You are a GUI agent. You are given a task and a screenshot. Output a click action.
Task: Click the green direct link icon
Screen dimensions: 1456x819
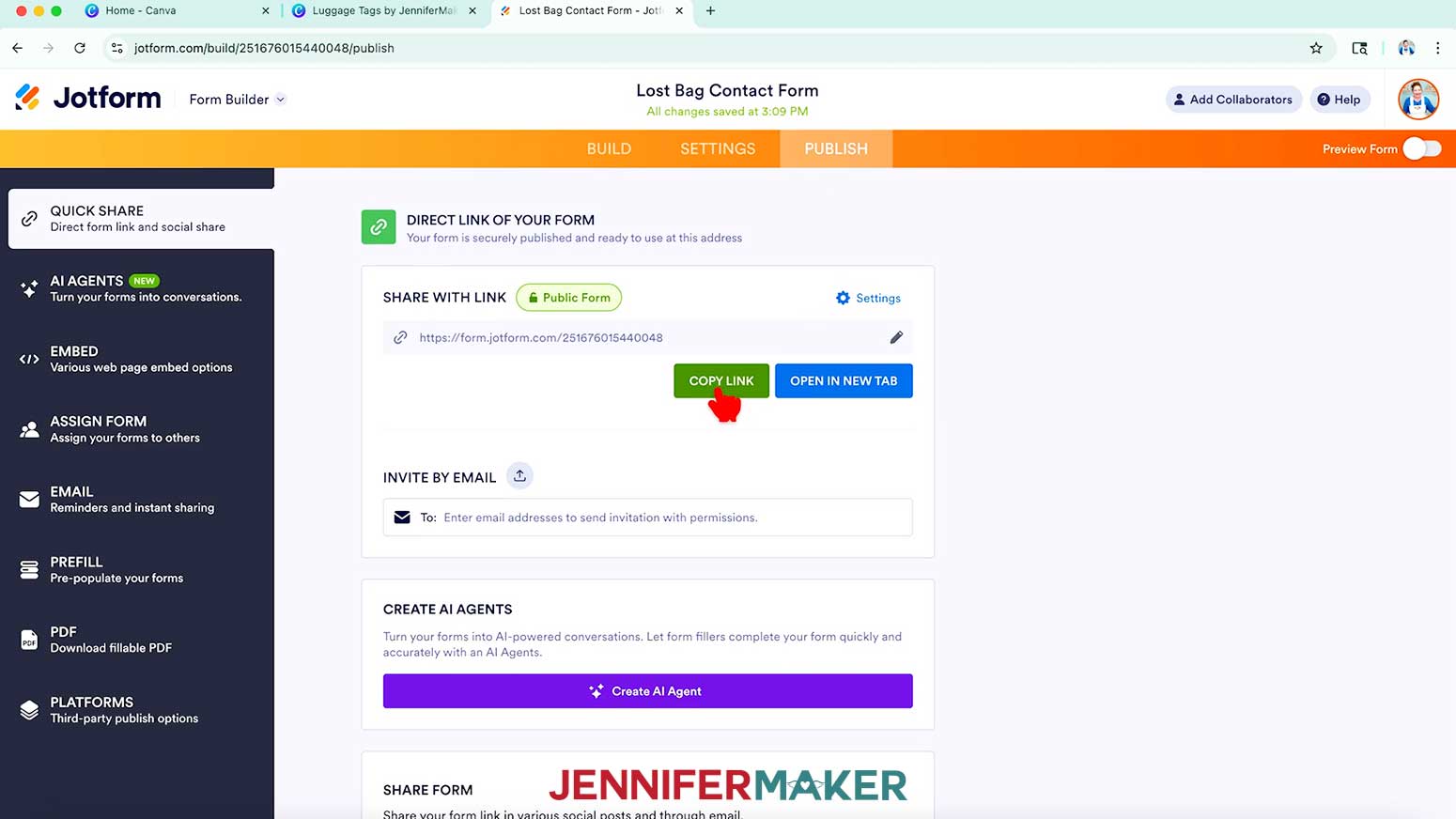(379, 227)
